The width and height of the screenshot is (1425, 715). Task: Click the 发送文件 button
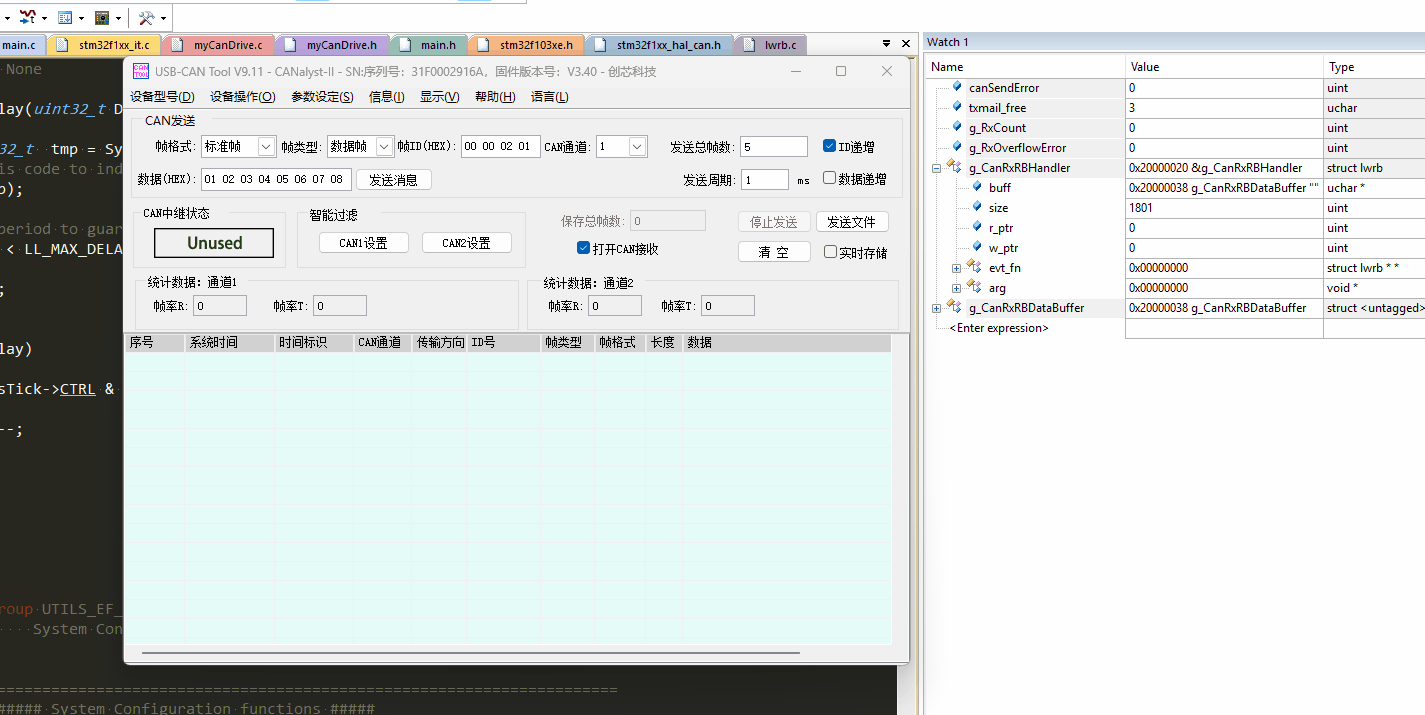click(x=852, y=222)
